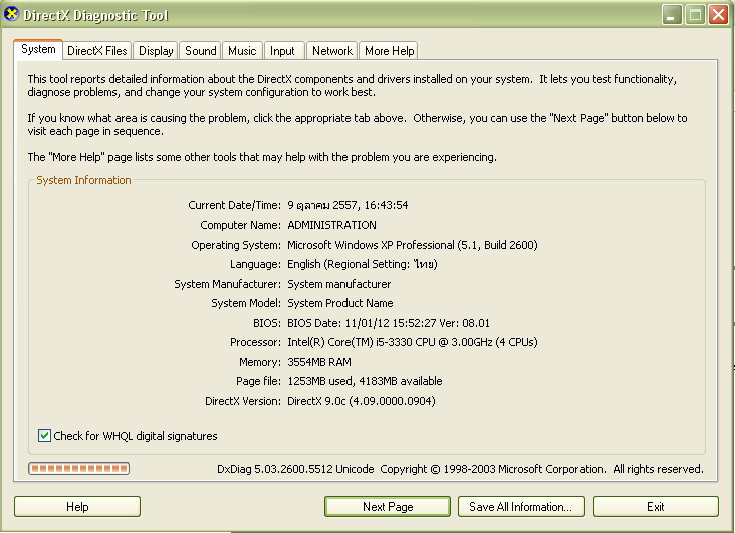Minimize the DirectX Diagnostic Tool window

[x=672, y=15]
